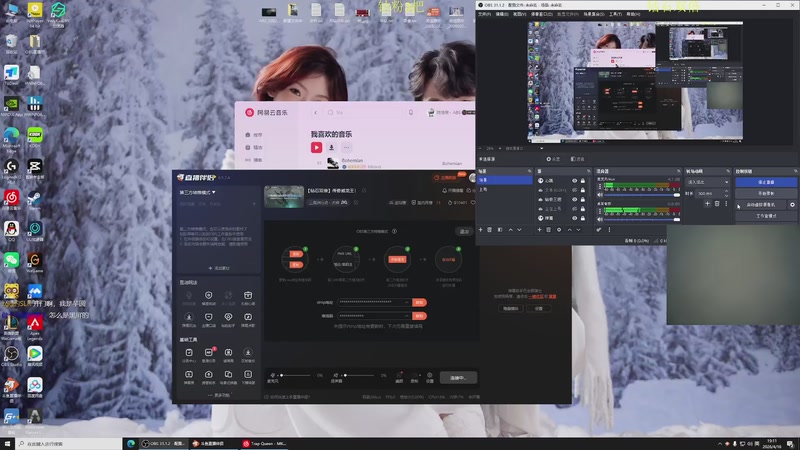
Task: Open advanced audio properties in OBS mixer
Action: tap(599, 230)
